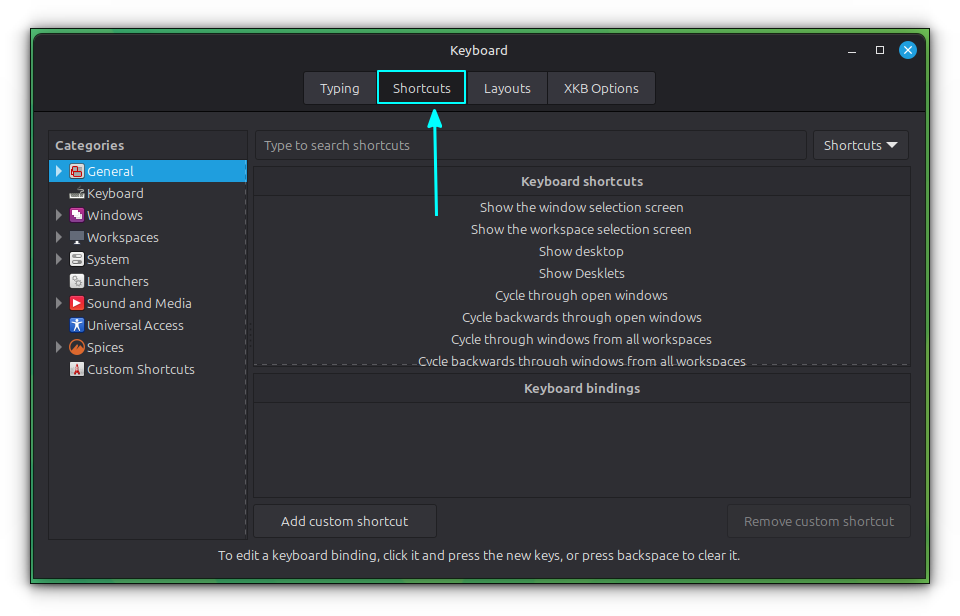Select the Custom Shortcuts icon
The width and height of the screenshot is (960, 616).
[76, 369]
